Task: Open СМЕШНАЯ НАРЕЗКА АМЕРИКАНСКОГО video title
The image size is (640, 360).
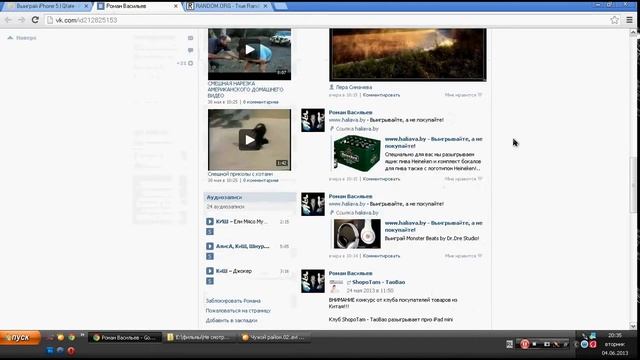Action: (245, 89)
